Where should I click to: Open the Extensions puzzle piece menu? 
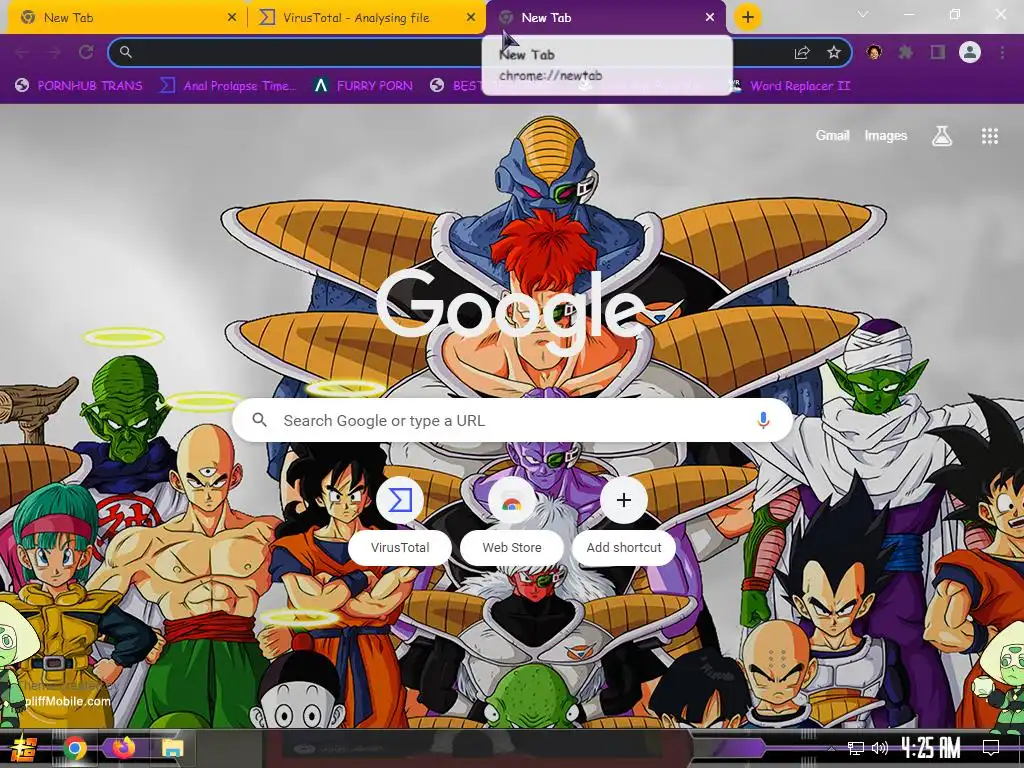pyautogui.click(x=906, y=52)
